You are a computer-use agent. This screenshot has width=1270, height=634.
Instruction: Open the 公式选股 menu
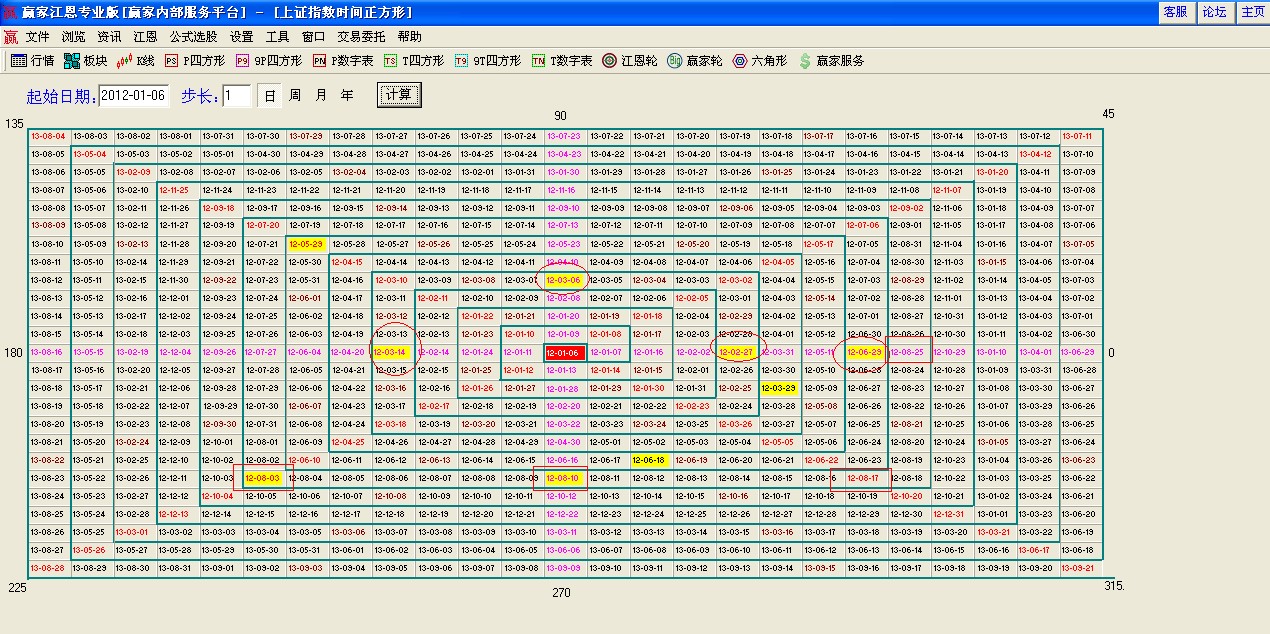coord(193,36)
